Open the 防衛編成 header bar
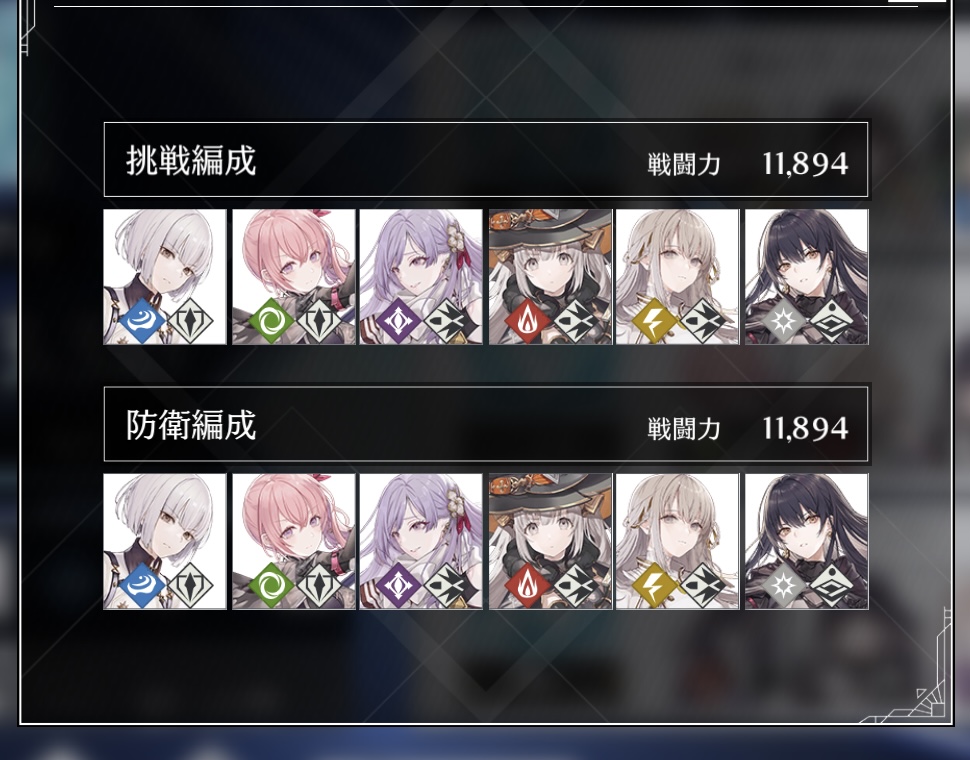Image resolution: width=970 pixels, height=760 pixels. (x=486, y=424)
